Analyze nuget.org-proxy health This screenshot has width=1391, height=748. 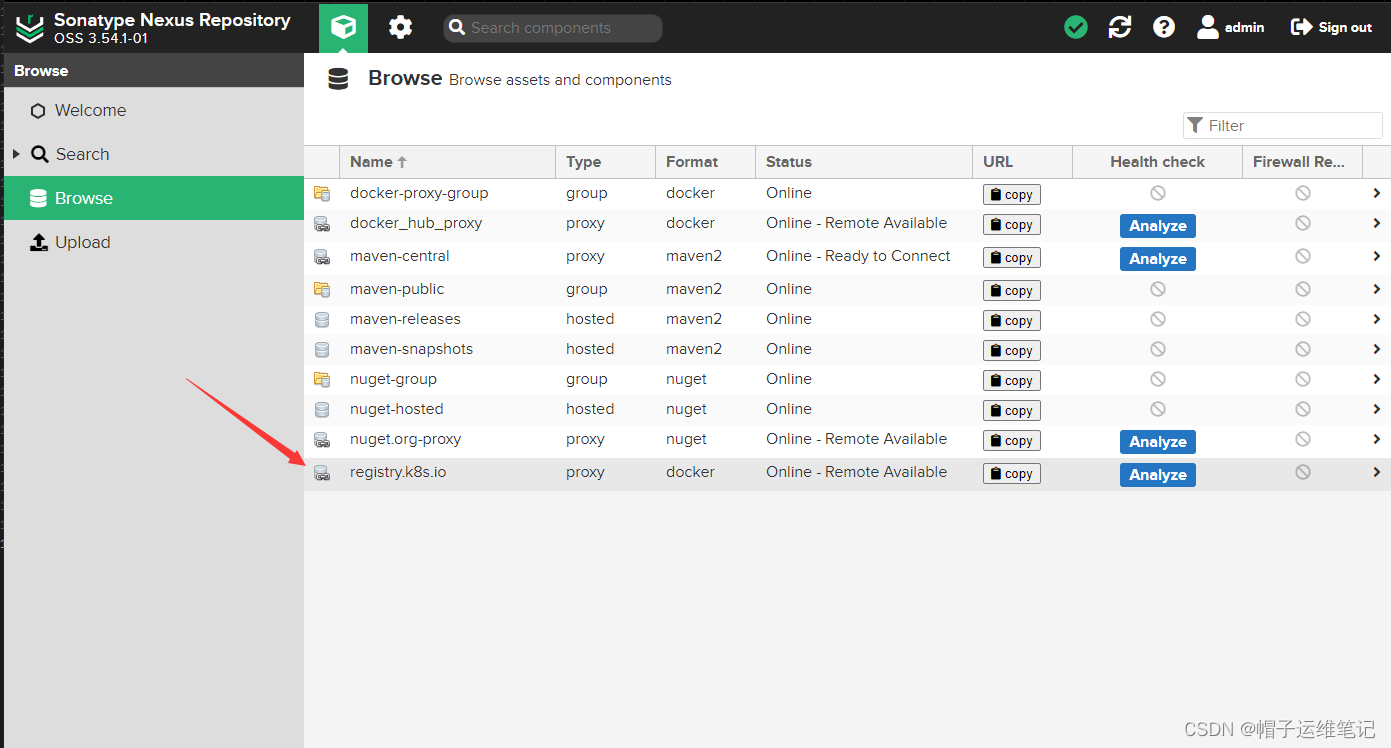pyautogui.click(x=1157, y=442)
